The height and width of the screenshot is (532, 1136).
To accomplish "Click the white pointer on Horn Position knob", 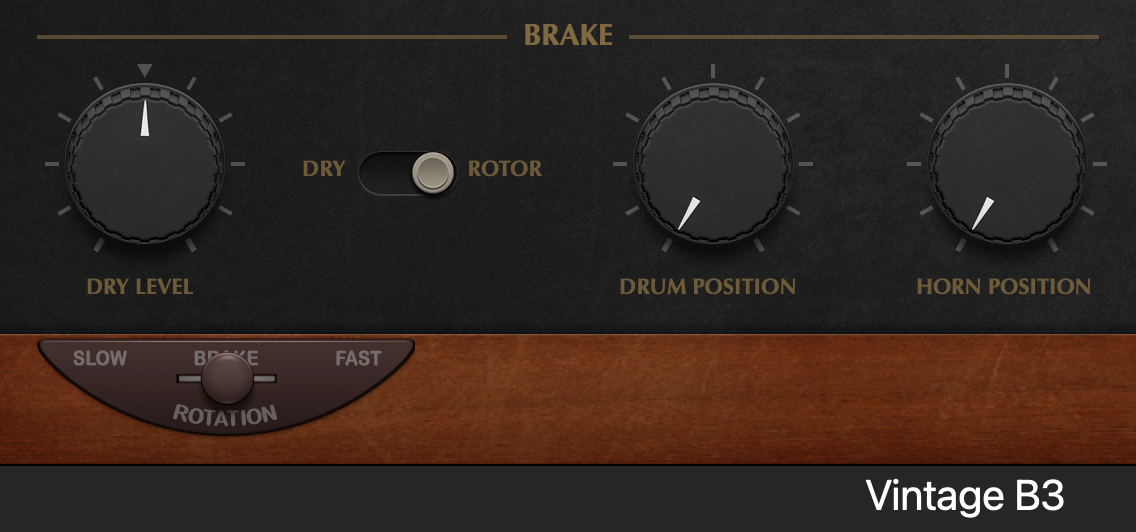I will point(982,214).
